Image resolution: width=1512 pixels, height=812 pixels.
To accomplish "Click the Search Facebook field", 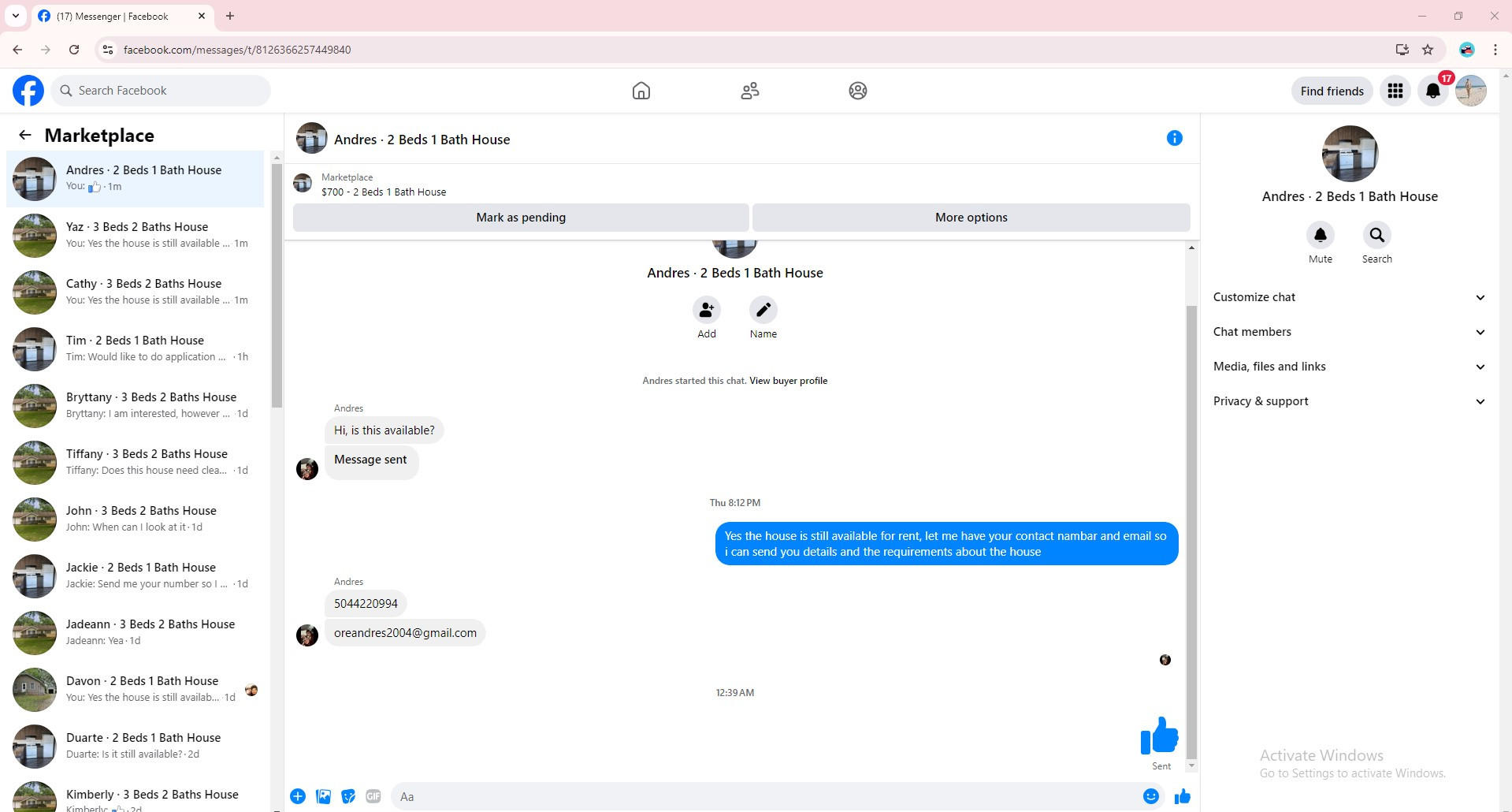I will tap(161, 91).
